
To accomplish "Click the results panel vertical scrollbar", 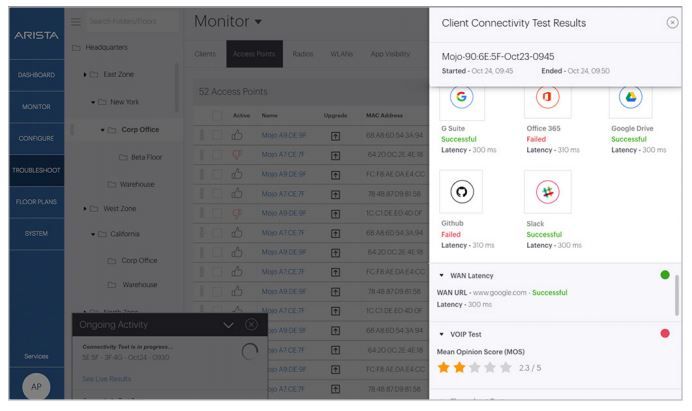I will pos(677,295).
